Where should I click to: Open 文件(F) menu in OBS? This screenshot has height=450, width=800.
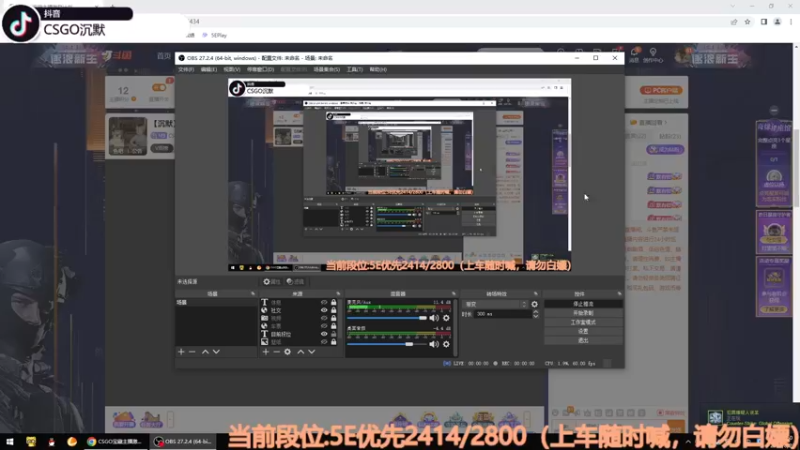pos(186,69)
